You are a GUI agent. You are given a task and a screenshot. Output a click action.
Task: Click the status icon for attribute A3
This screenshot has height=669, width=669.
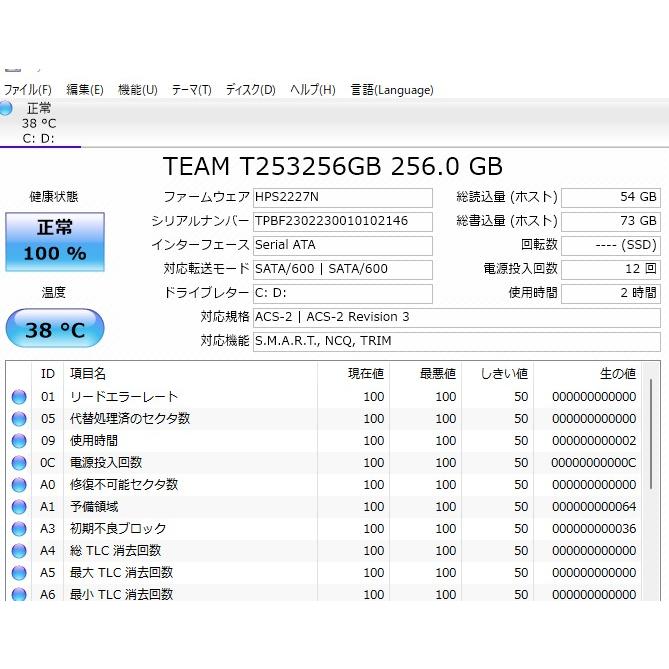pos(19,529)
